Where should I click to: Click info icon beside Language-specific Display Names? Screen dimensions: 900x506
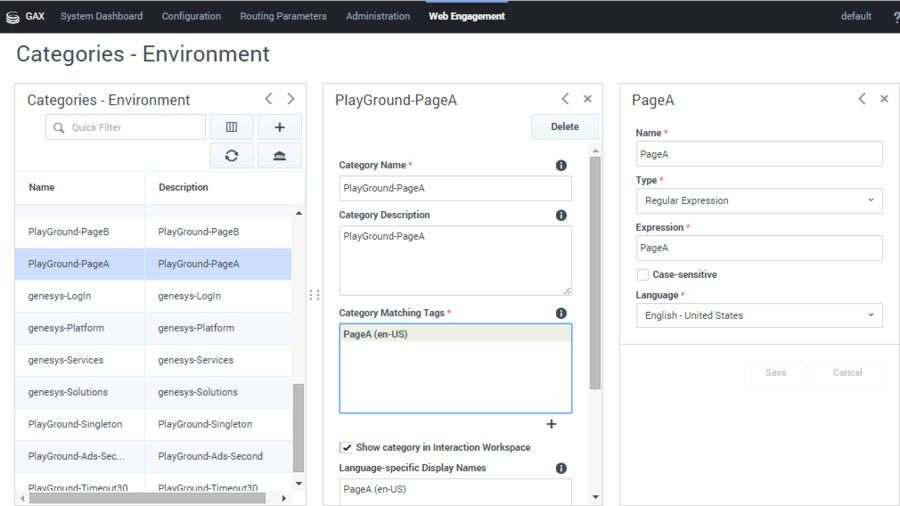coord(561,468)
